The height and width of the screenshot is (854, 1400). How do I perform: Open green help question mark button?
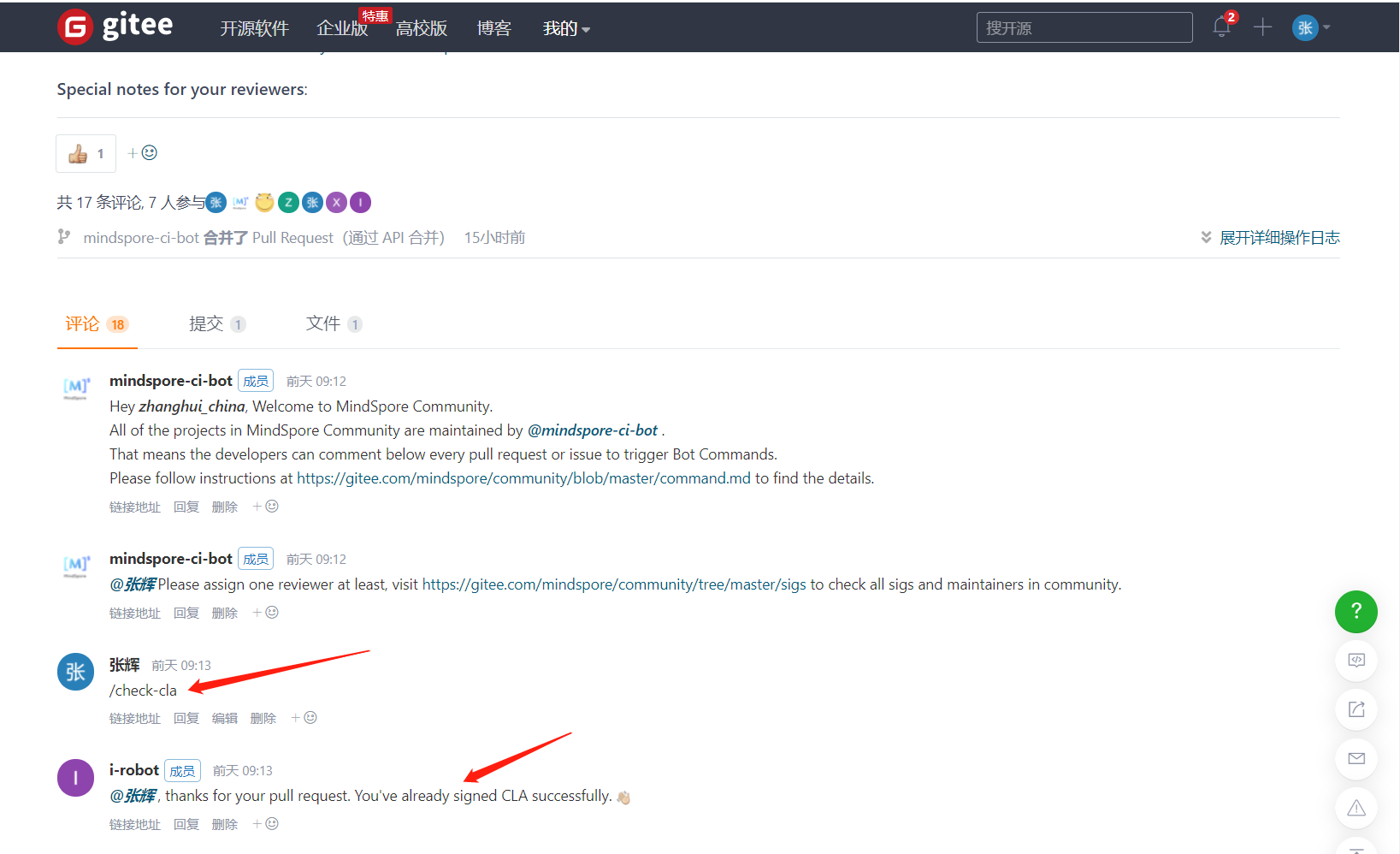pos(1356,612)
